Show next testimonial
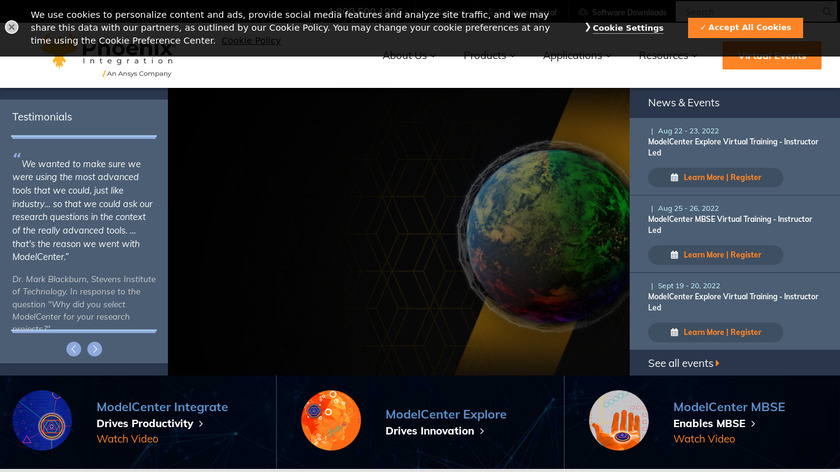Image resolution: width=840 pixels, height=472 pixels. (95, 349)
